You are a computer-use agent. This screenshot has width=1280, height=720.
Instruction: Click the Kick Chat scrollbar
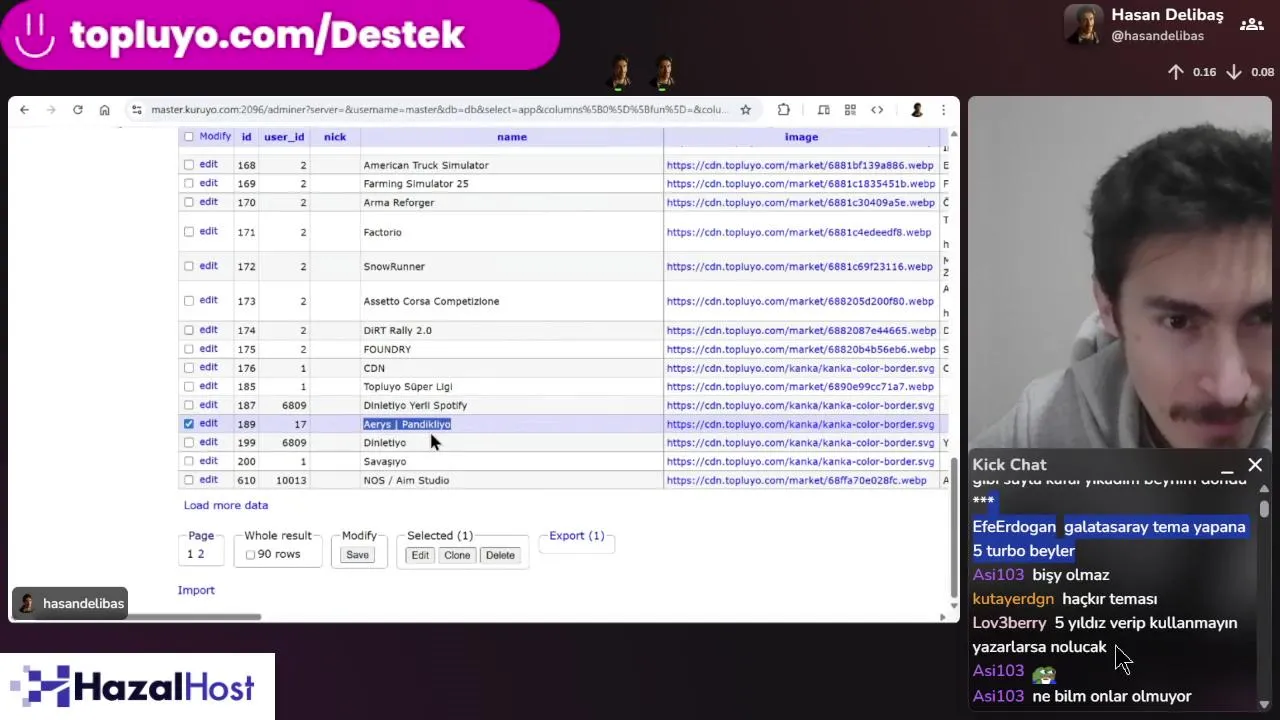(x=1264, y=509)
